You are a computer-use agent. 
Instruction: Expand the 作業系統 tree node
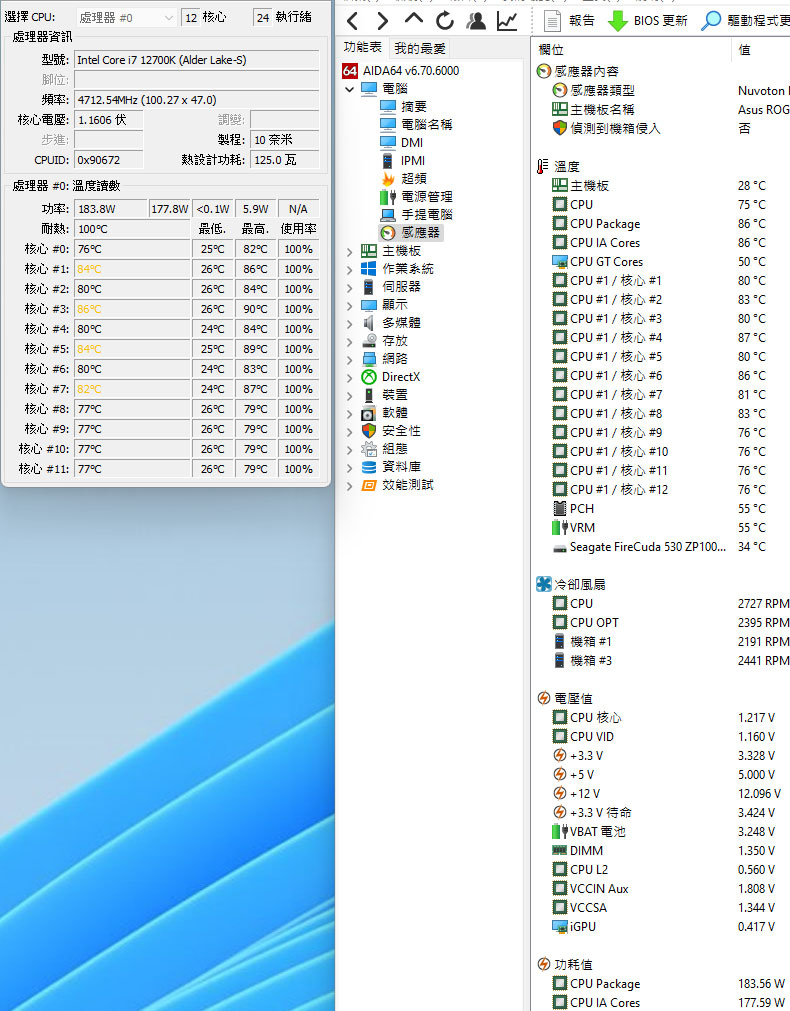[x=350, y=269]
